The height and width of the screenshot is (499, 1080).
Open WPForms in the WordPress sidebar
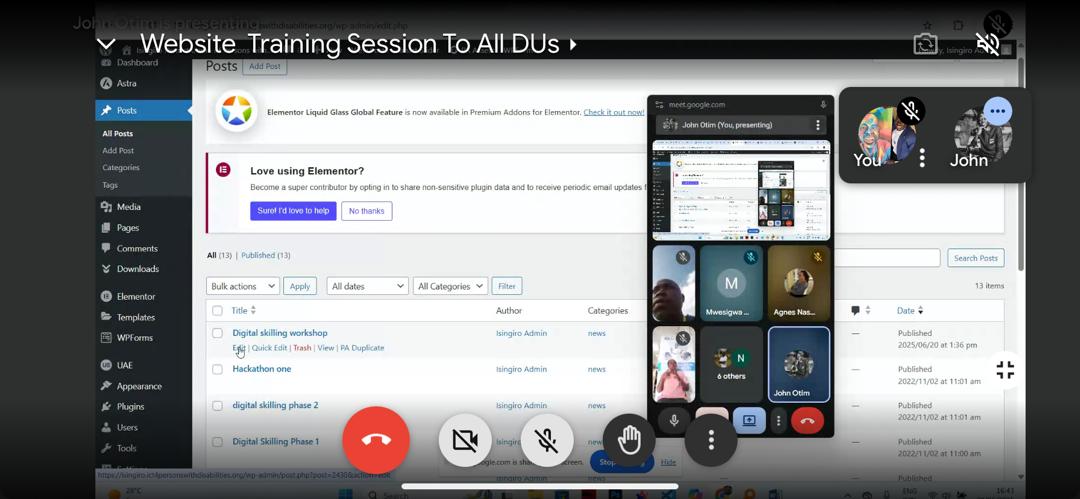pyautogui.click(x=134, y=338)
